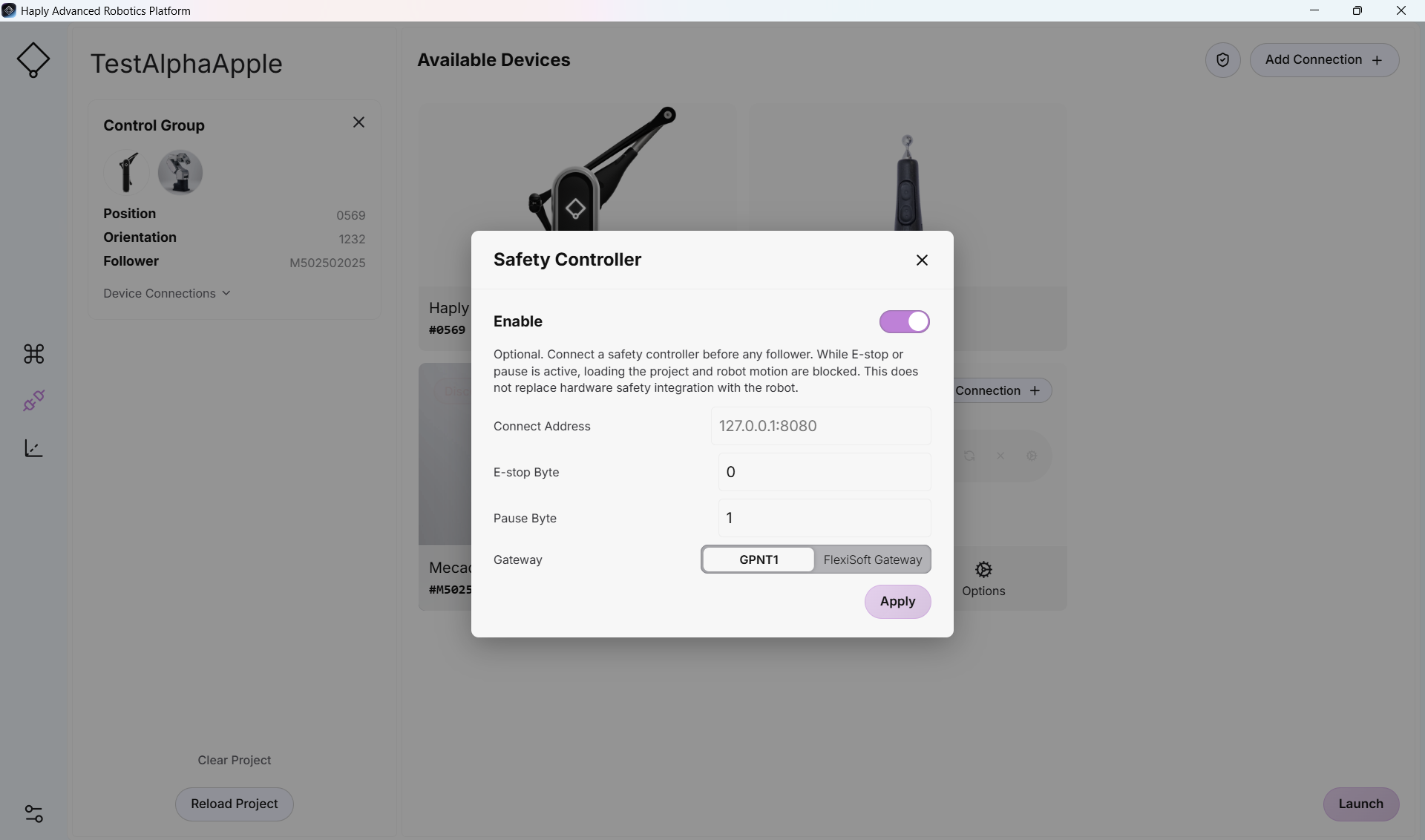Click the safety shield icon button
1425x840 pixels.
(1223, 60)
